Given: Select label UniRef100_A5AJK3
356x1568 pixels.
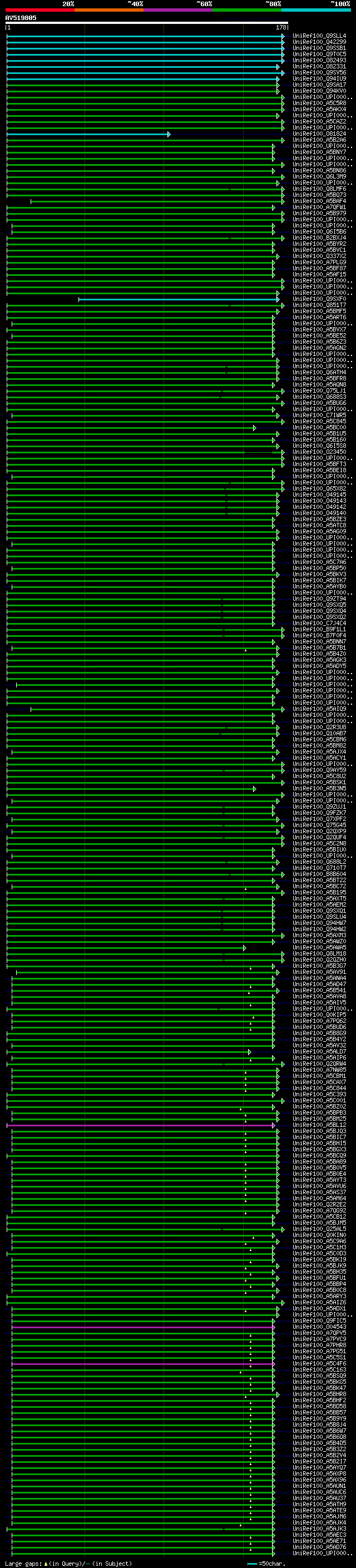Looking at the screenshot, I should 319,1529.
